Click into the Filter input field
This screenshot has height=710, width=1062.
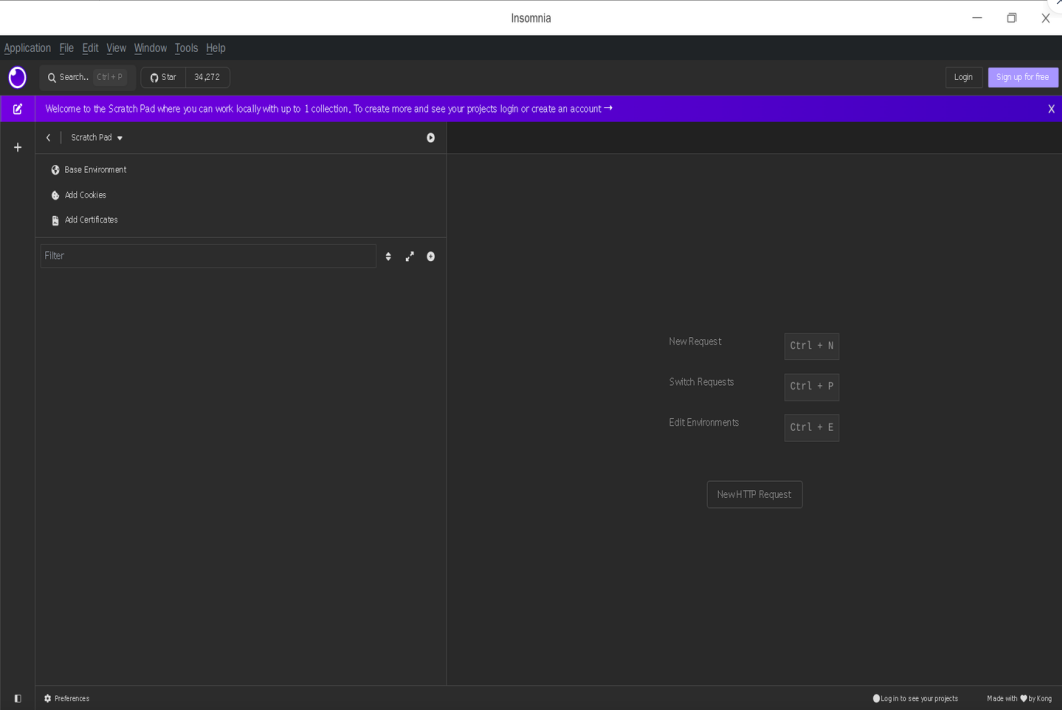(x=208, y=256)
